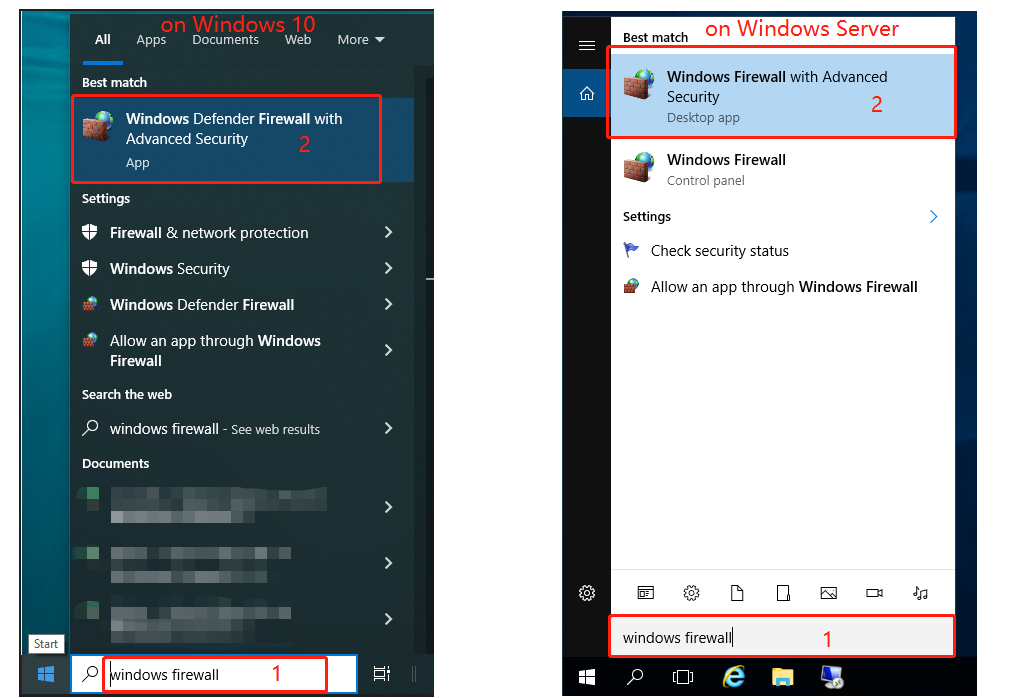Expand the Windows 10 Allow an app chevron
Image resolution: width=1009 pixels, height=698 pixels.
[388, 350]
